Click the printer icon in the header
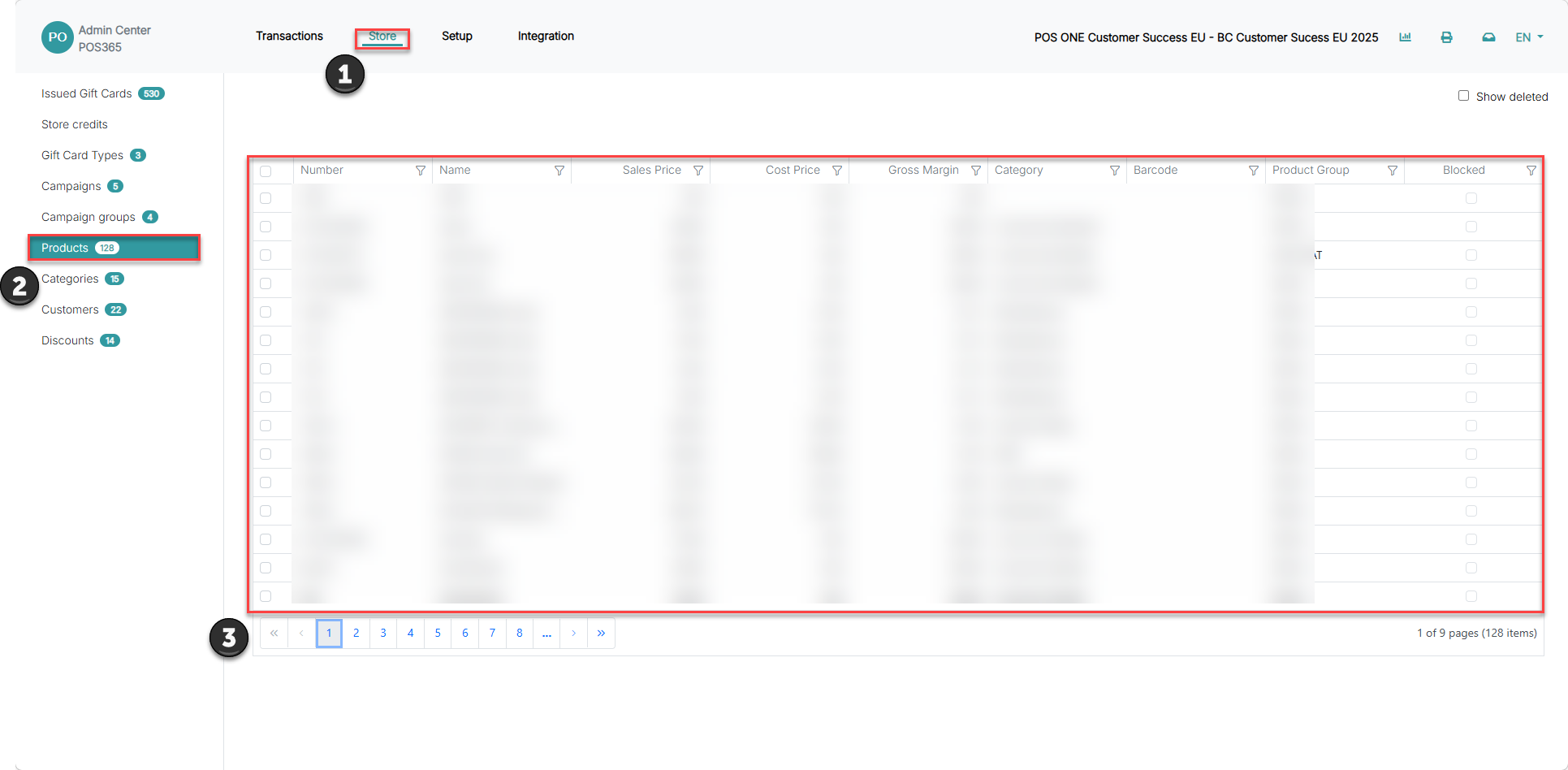 tap(1446, 37)
